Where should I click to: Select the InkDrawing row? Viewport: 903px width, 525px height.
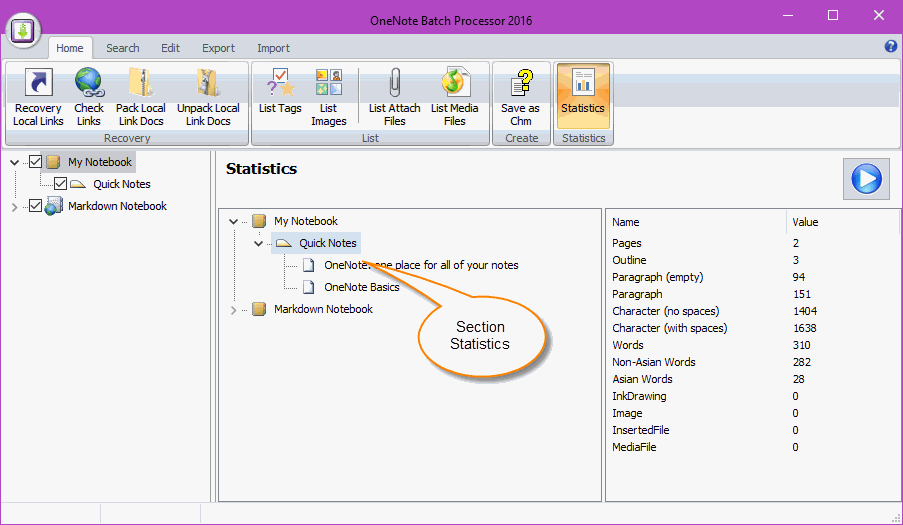(x=753, y=396)
